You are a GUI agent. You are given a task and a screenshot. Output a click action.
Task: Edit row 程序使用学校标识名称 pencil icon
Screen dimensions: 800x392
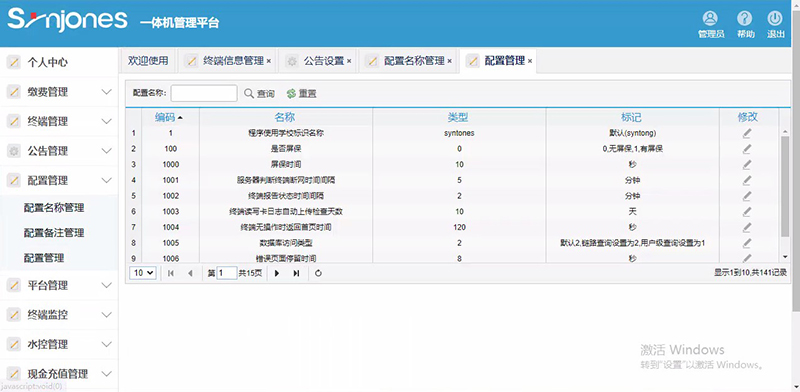pos(747,133)
